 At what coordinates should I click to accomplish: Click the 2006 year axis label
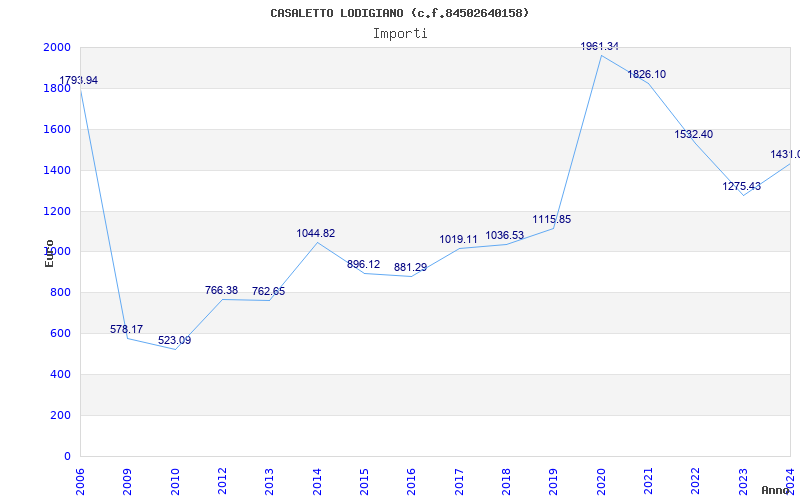[80, 481]
